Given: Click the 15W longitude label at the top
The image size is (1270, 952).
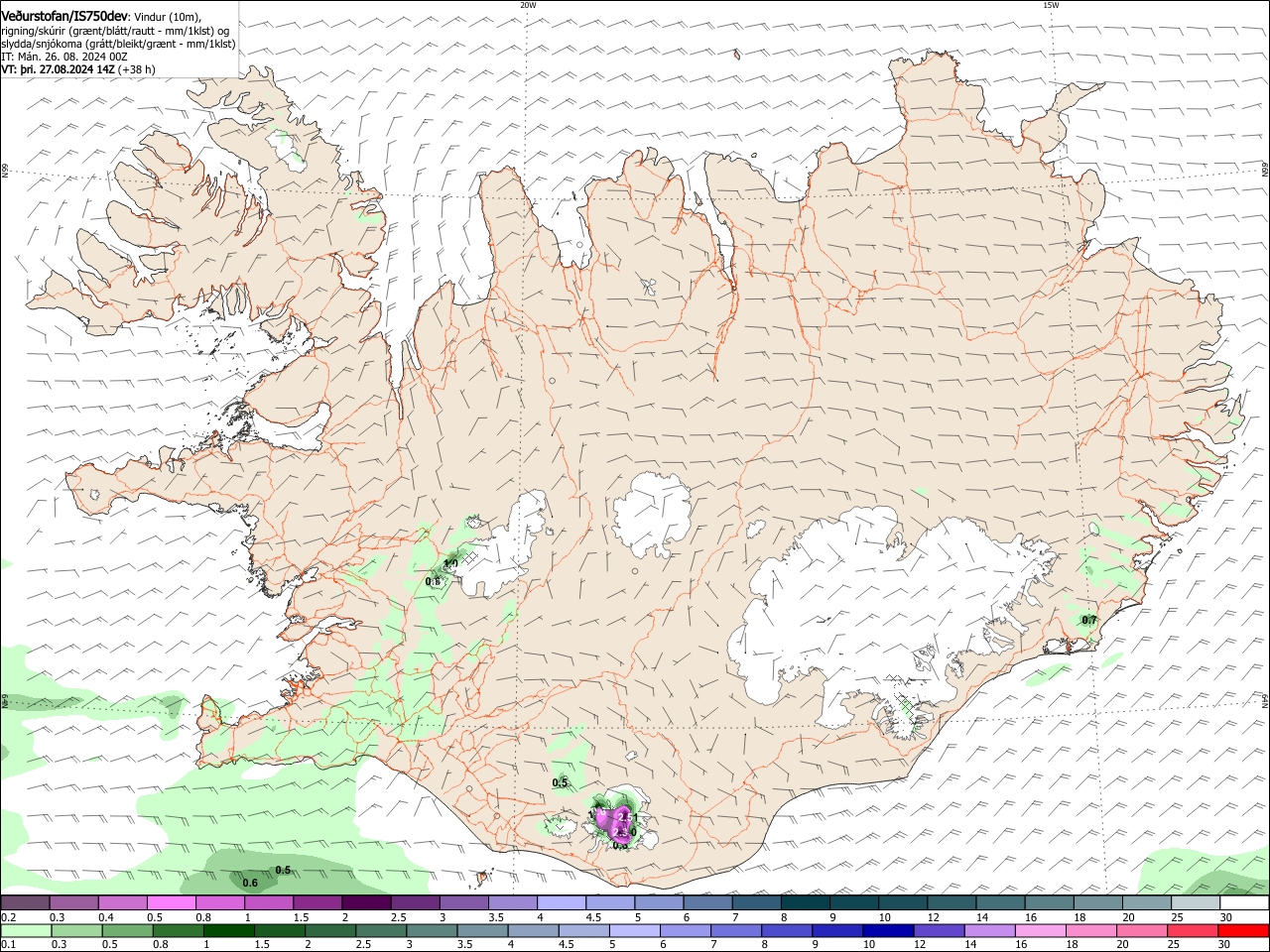Looking at the screenshot, I should point(1051,5).
